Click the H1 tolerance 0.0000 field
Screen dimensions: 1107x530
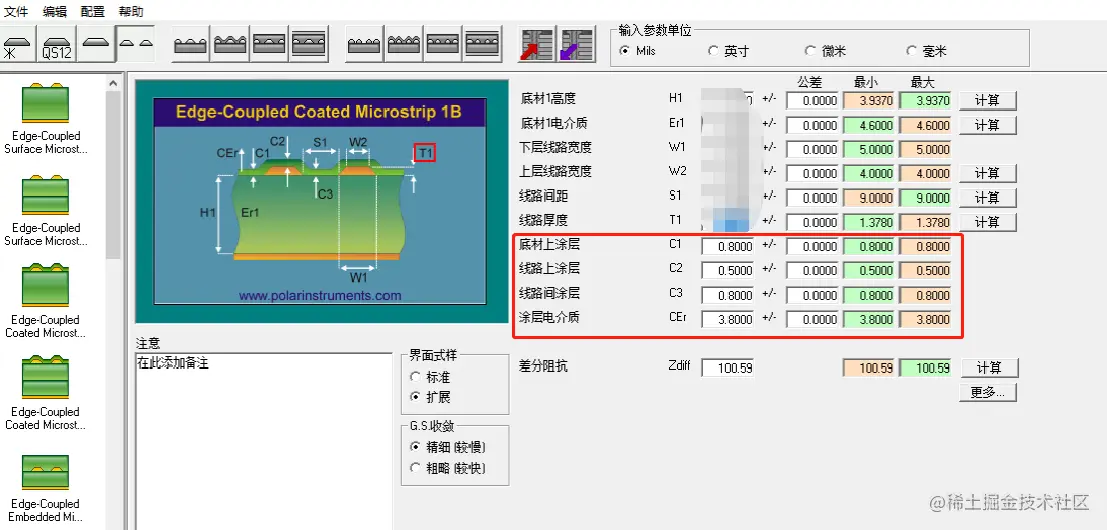813,101
